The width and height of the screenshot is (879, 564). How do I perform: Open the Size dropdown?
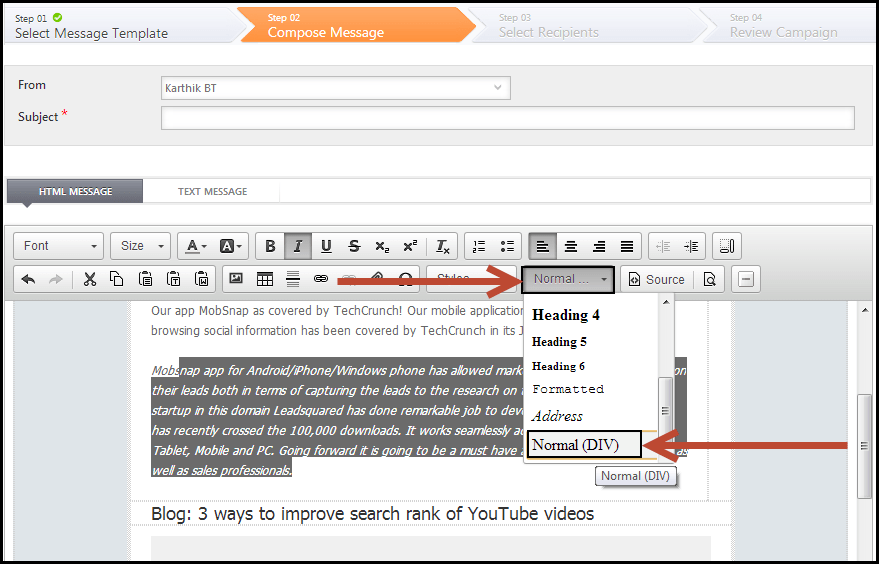141,246
